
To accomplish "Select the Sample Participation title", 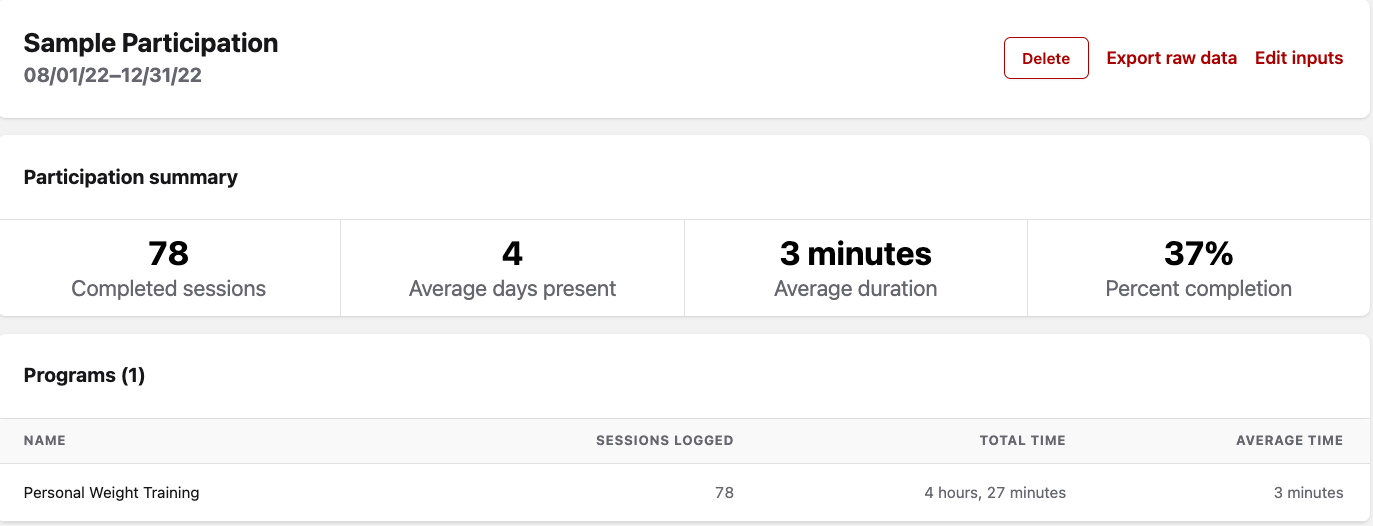I will coord(151,43).
